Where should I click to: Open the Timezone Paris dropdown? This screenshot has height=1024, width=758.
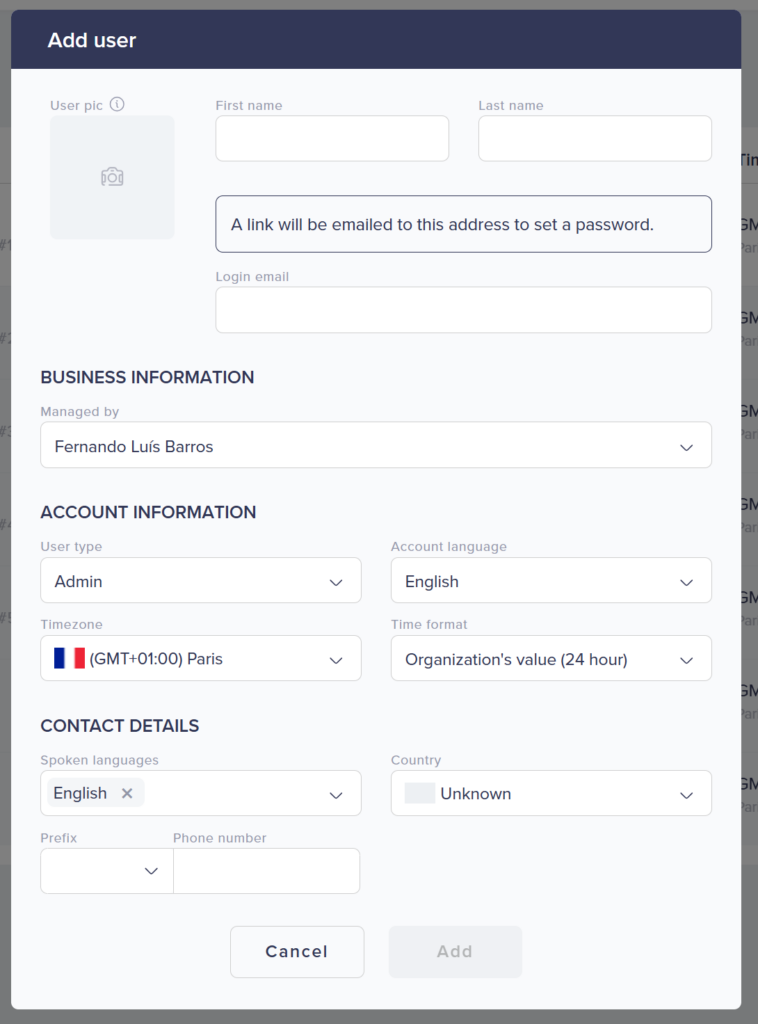point(200,659)
